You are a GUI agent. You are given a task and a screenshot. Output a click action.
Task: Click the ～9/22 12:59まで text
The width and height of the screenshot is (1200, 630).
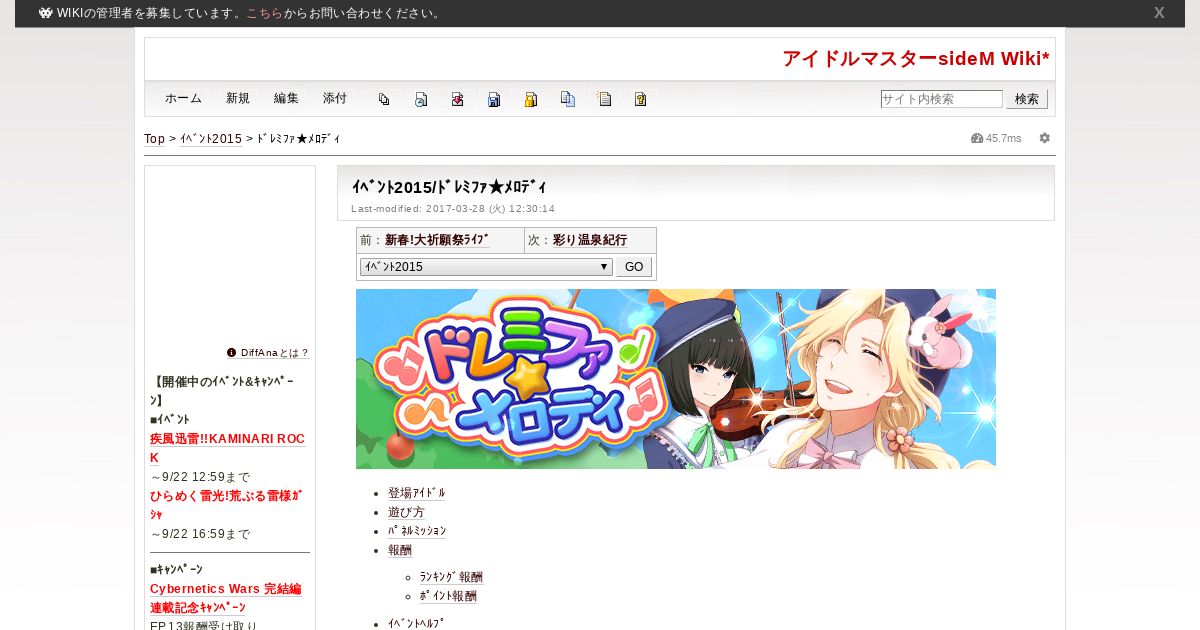click(200, 477)
